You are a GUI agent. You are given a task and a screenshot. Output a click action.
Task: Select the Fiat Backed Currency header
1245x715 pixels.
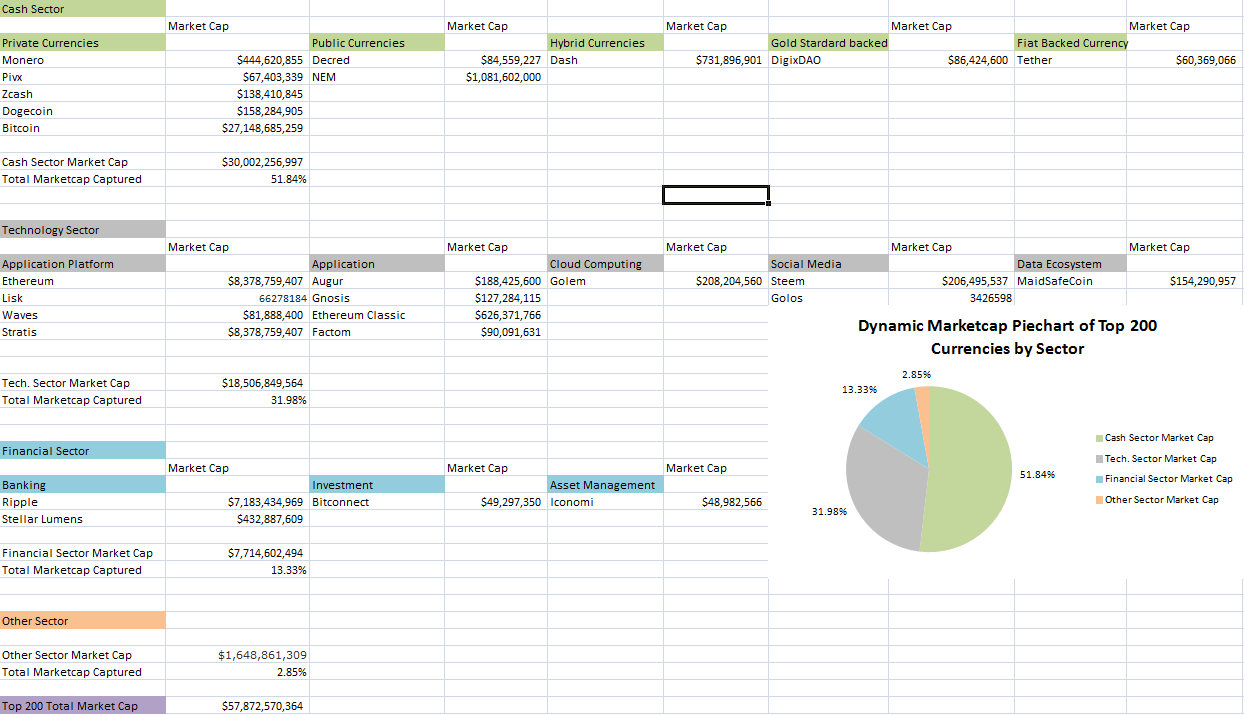coord(1071,43)
